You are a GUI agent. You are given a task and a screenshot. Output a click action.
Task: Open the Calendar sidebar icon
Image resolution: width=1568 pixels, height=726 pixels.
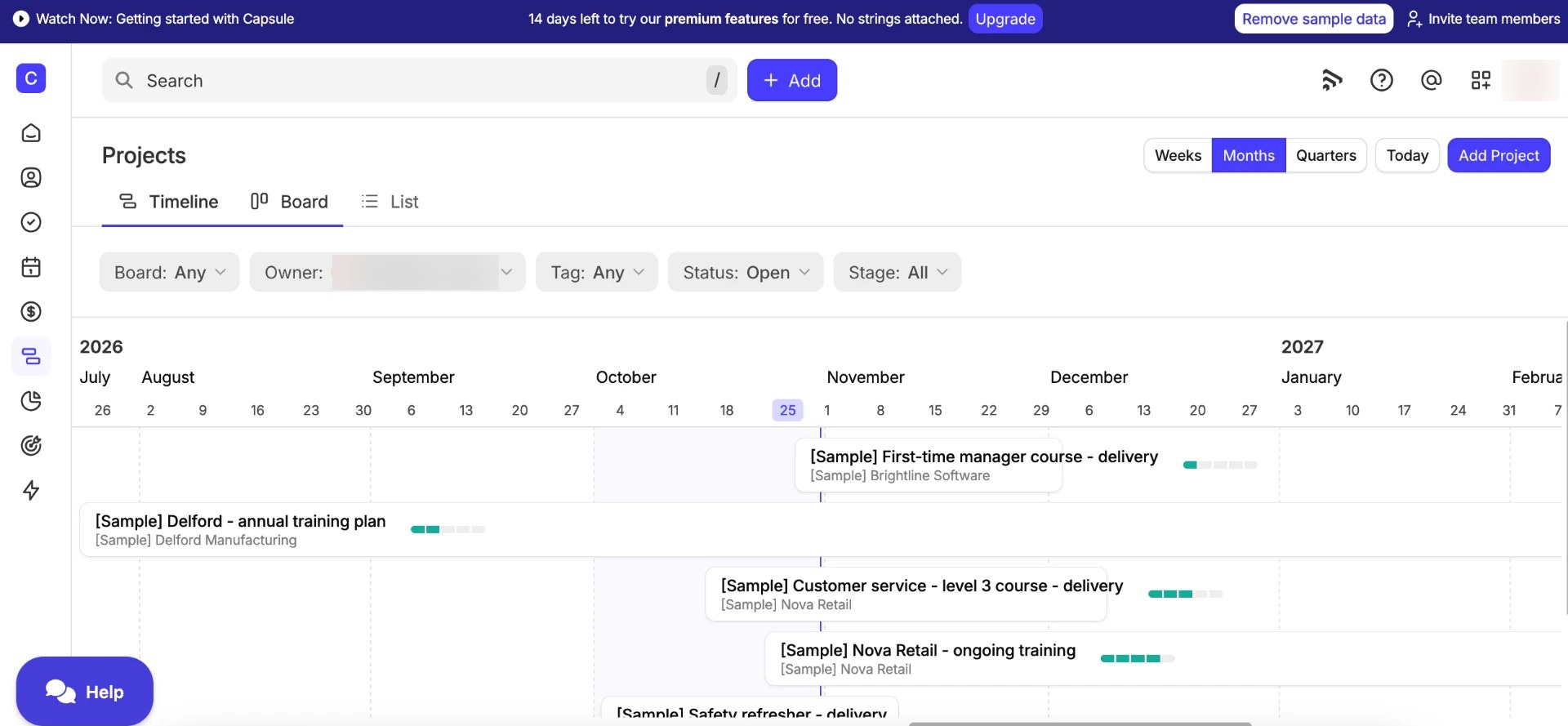pyautogui.click(x=31, y=267)
